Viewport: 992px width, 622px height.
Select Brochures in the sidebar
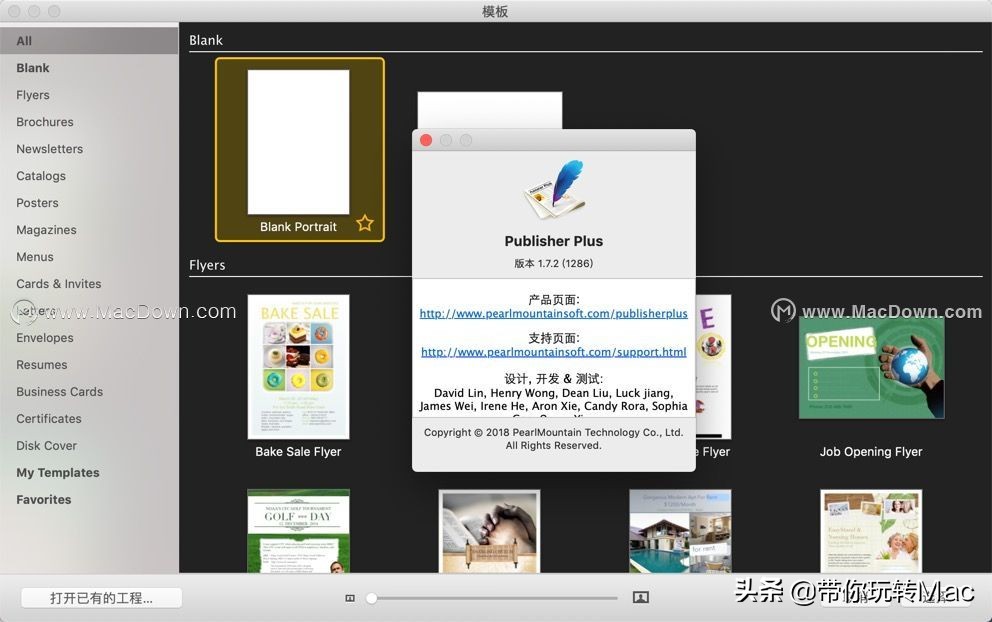(x=45, y=121)
